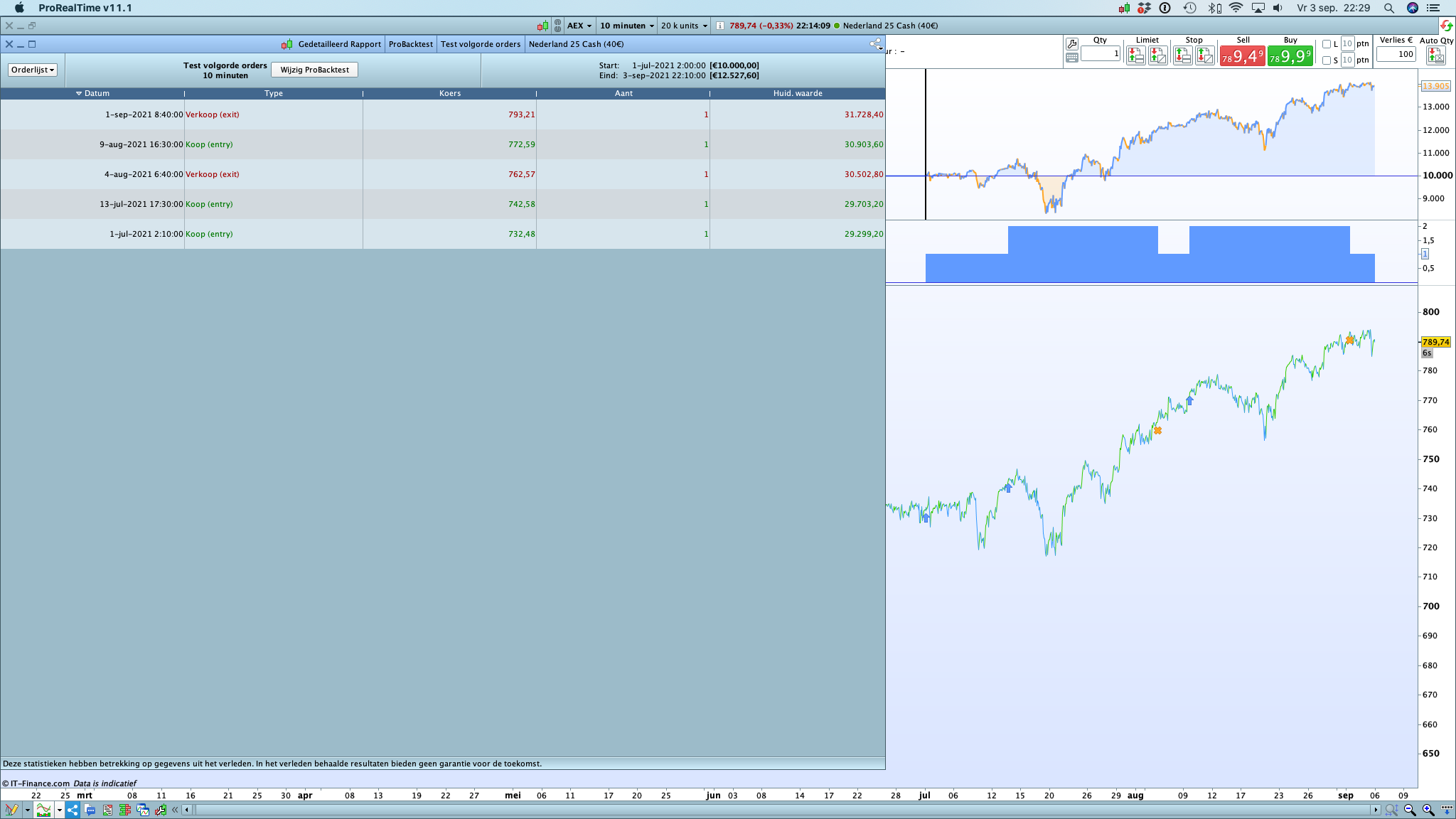
Task: Click the share icon in the bottom toolbar
Action: click(73, 810)
